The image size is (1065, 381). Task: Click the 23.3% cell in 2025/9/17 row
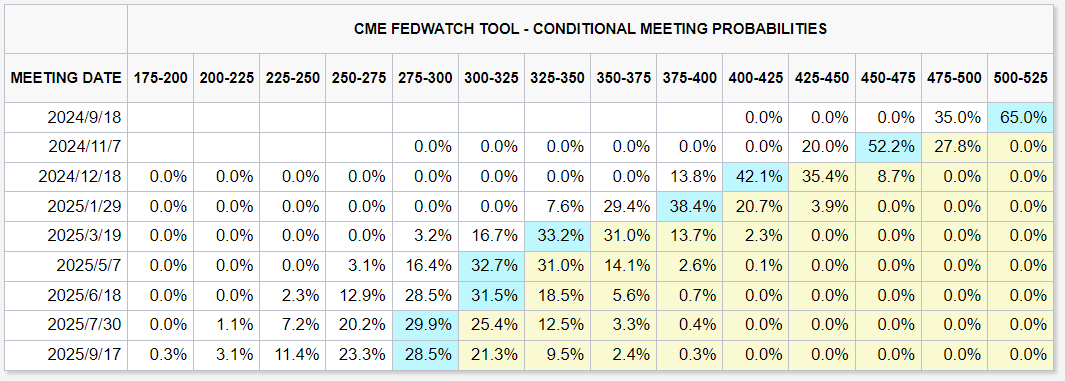(359, 355)
